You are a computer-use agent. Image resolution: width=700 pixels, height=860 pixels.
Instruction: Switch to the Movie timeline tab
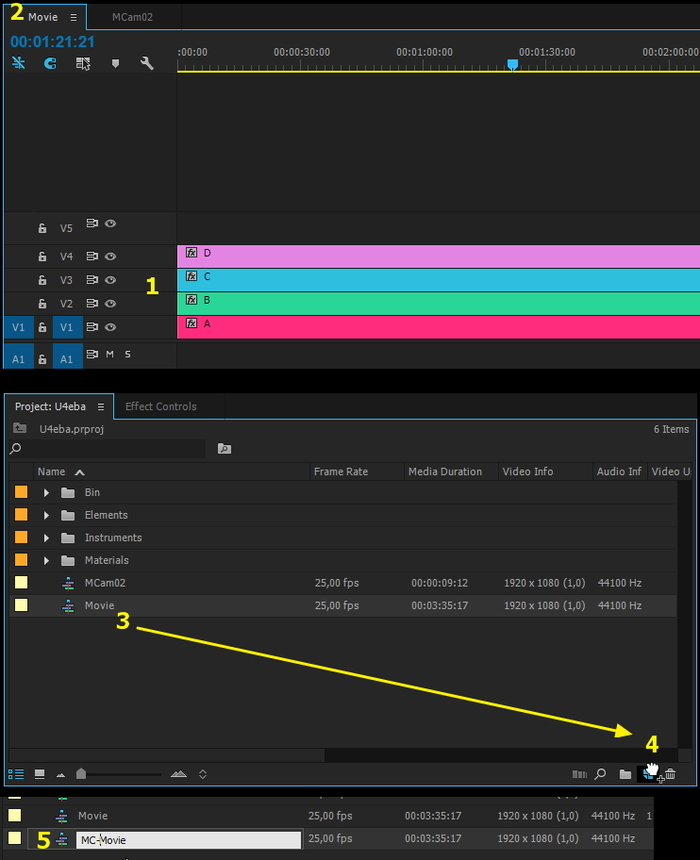43,18
